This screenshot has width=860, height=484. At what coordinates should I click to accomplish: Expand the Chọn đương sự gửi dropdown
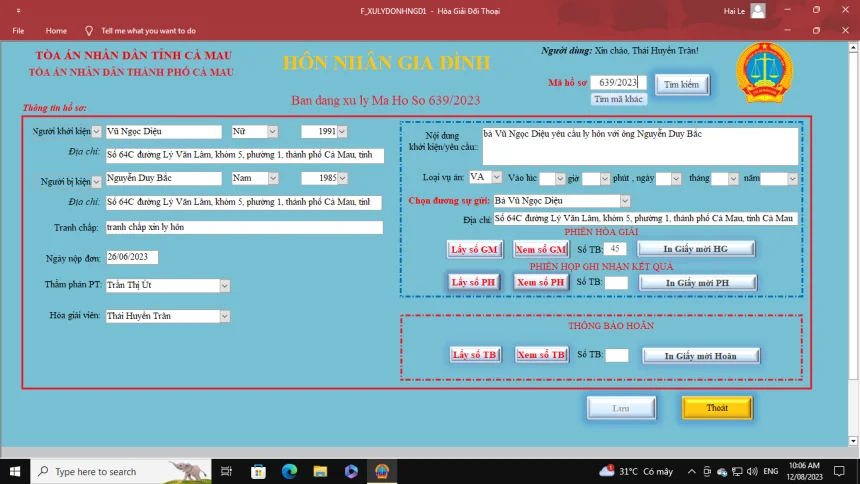tap(625, 200)
